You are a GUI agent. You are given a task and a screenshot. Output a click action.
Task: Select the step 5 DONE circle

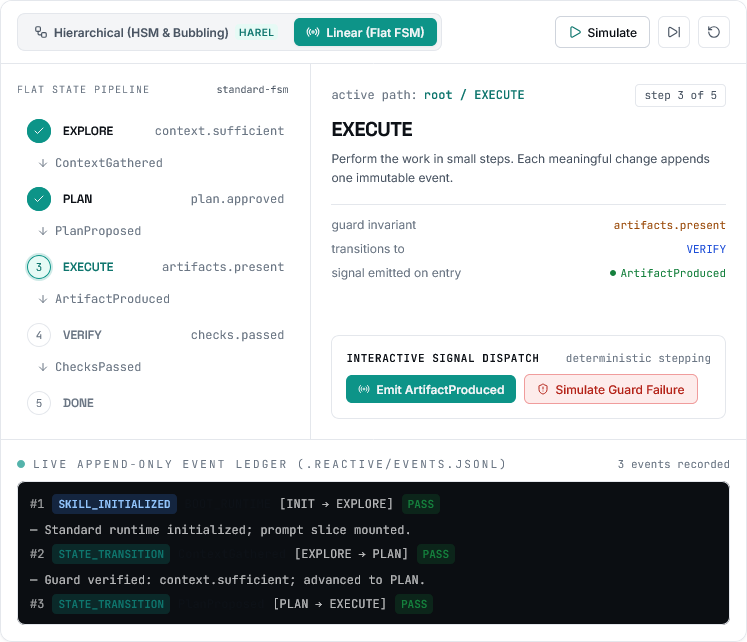[39, 403]
